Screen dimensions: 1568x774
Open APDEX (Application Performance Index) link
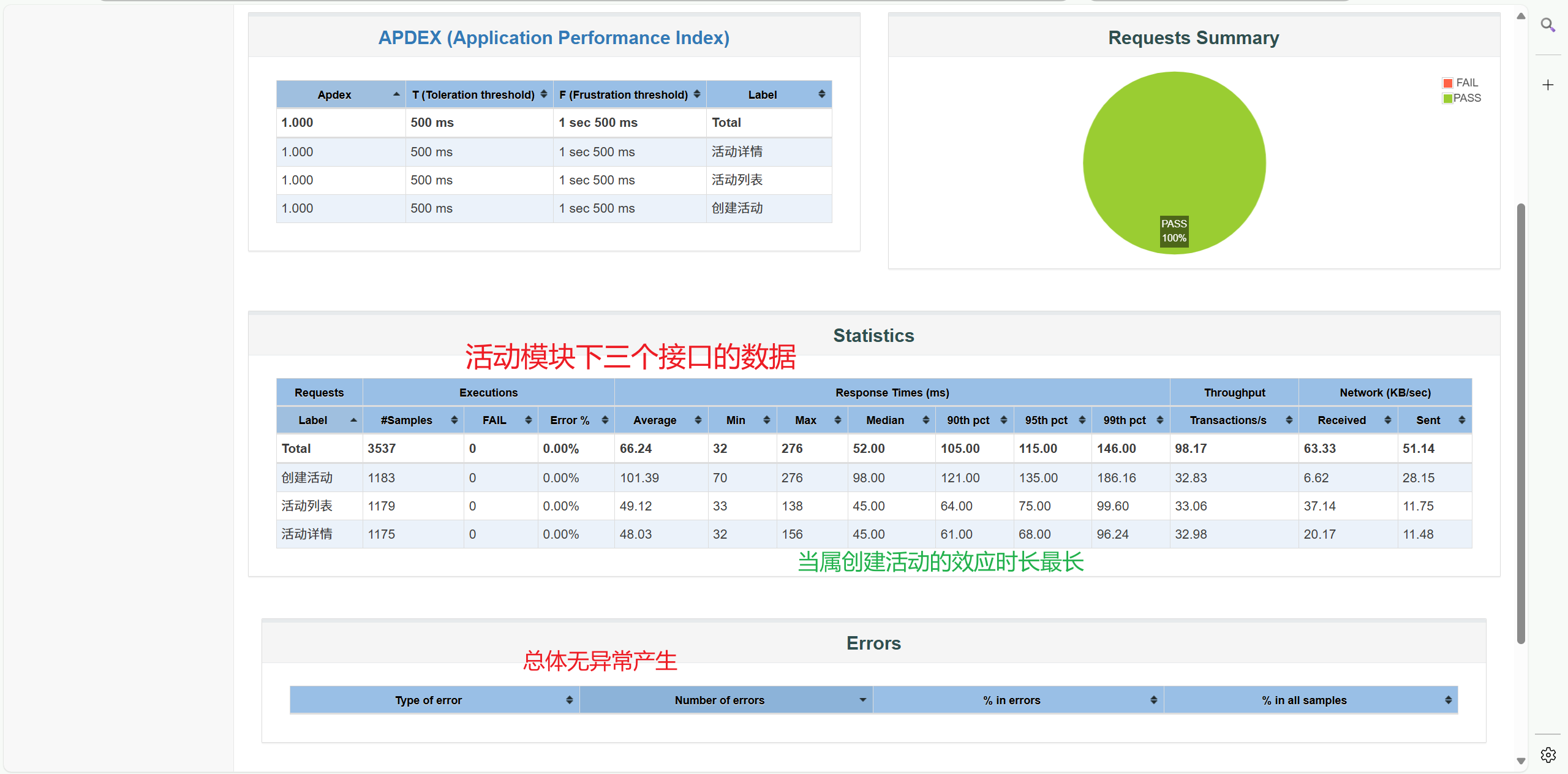[x=554, y=37]
